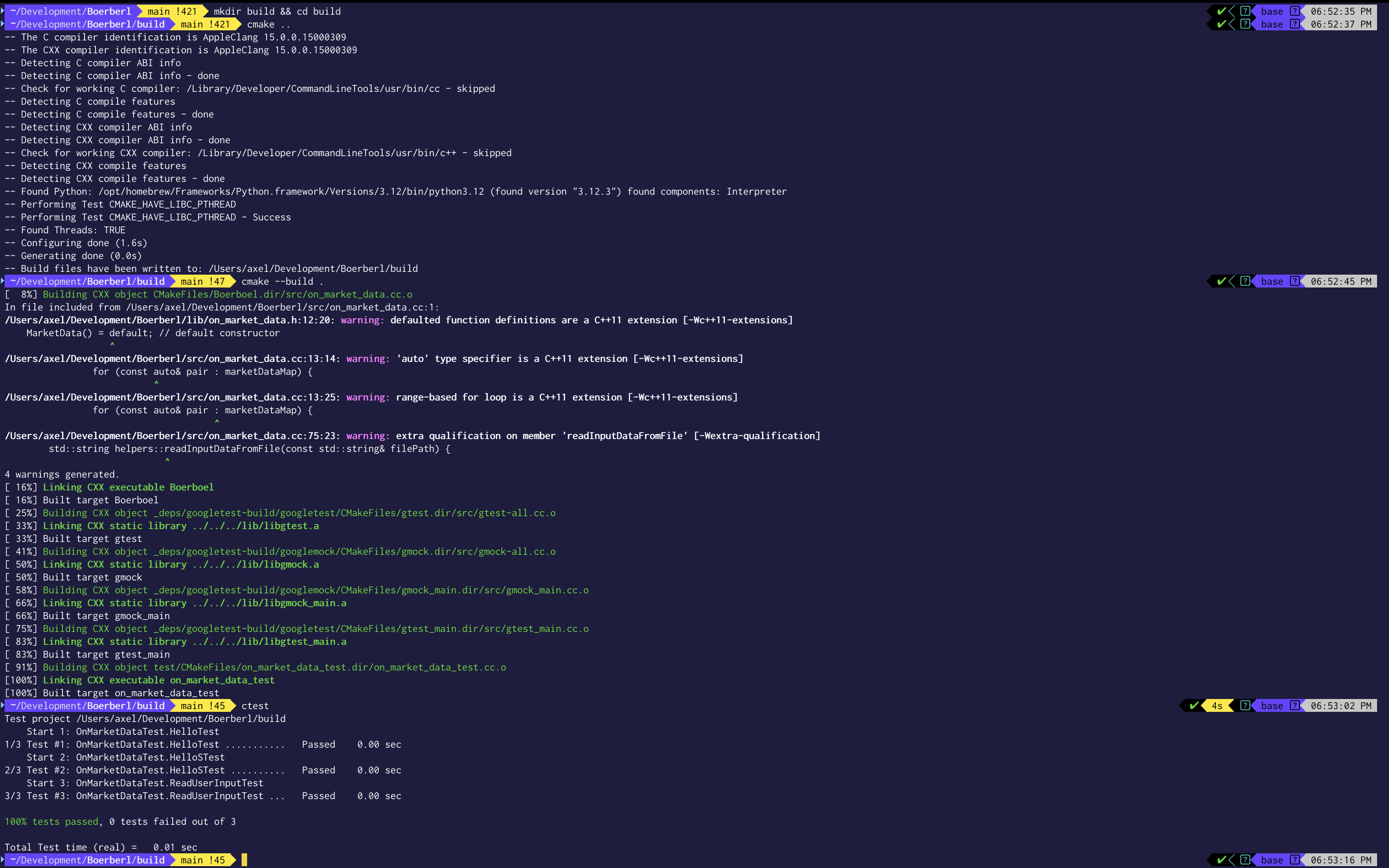The height and width of the screenshot is (868, 1389).
Task: Click the 06:53:16 PM clock segment
Action: point(1341,860)
